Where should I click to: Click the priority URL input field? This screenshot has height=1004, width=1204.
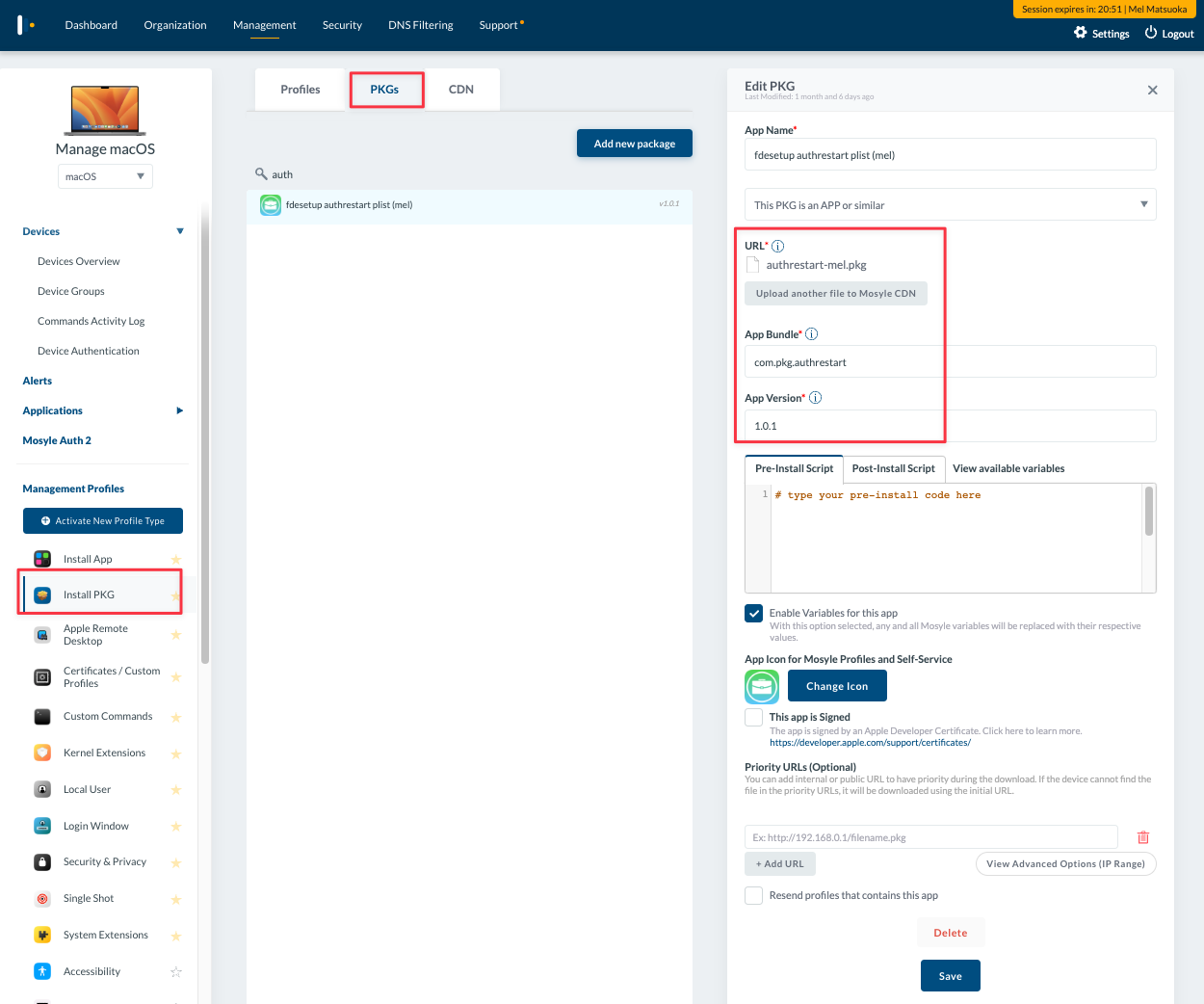point(931,837)
